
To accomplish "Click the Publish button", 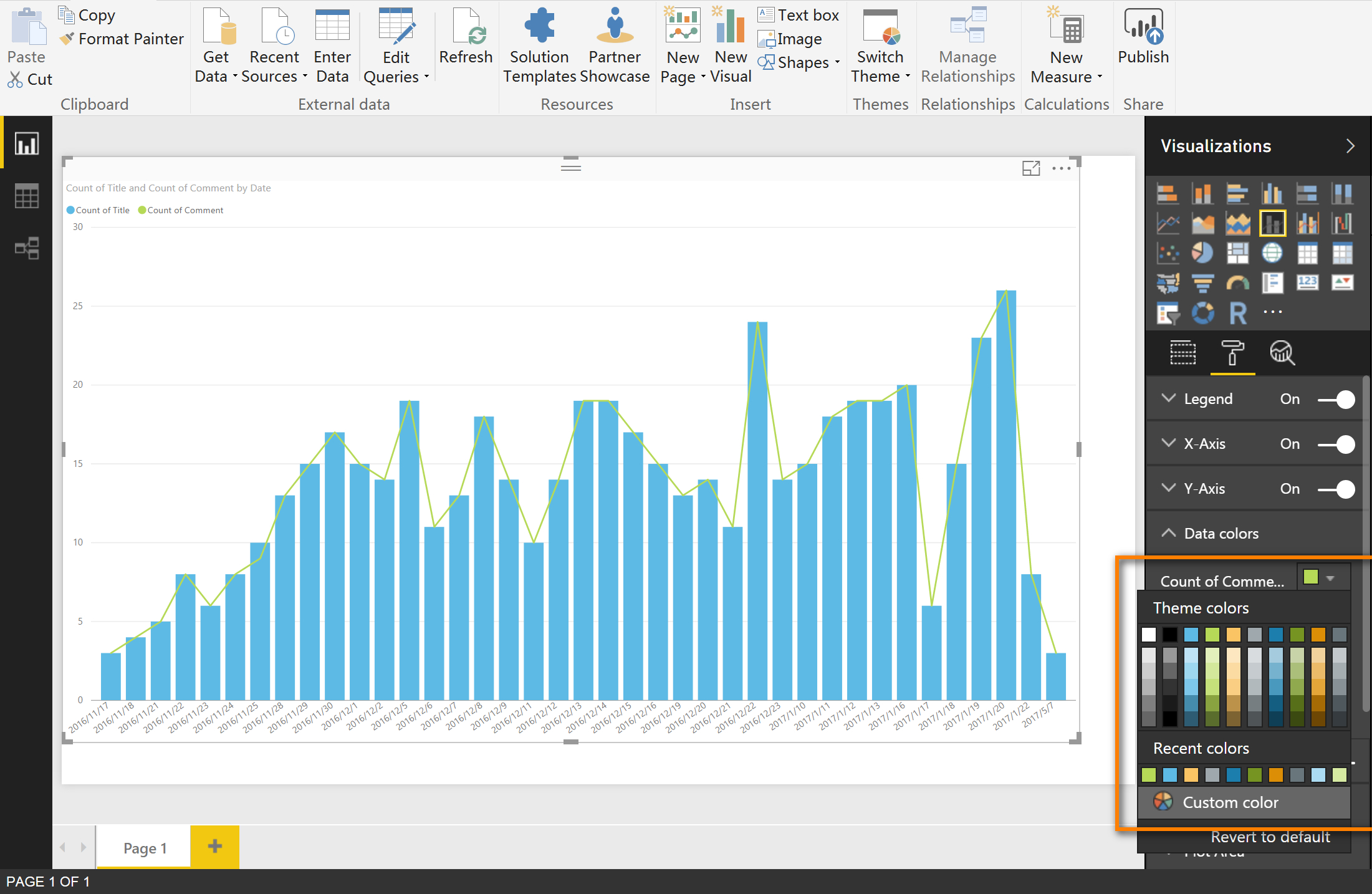I will click(x=1143, y=36).
